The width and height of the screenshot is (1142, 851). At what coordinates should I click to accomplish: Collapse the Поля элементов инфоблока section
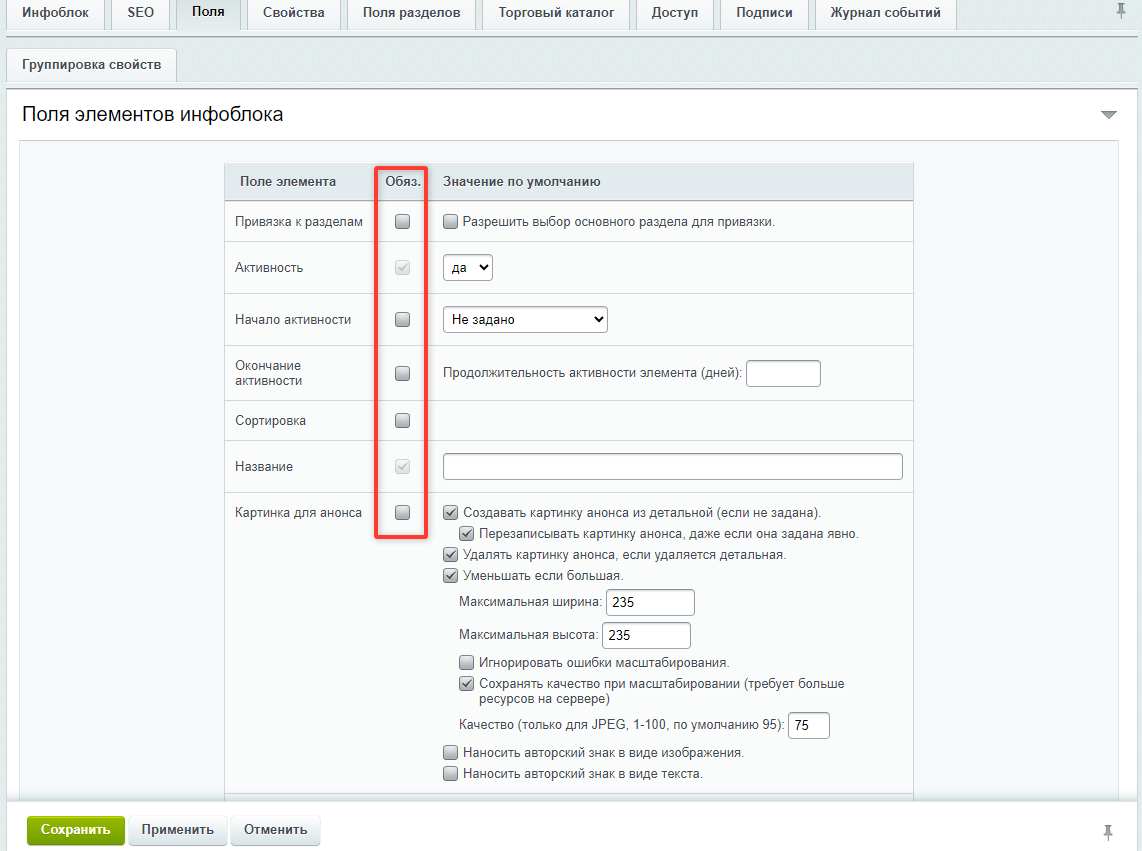coord(1108,114)
